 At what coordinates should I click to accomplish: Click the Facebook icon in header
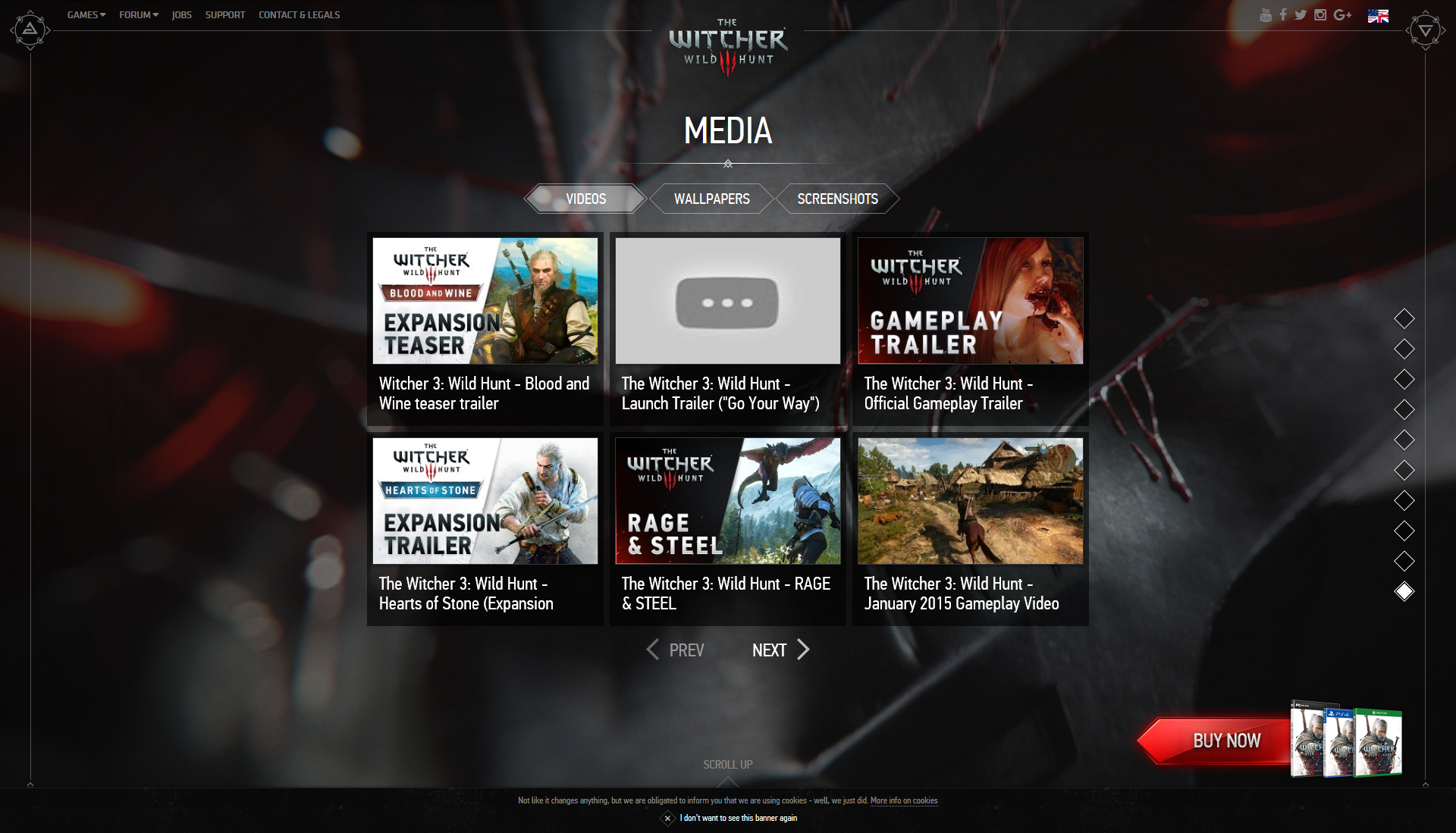(x=1283, y=14)
